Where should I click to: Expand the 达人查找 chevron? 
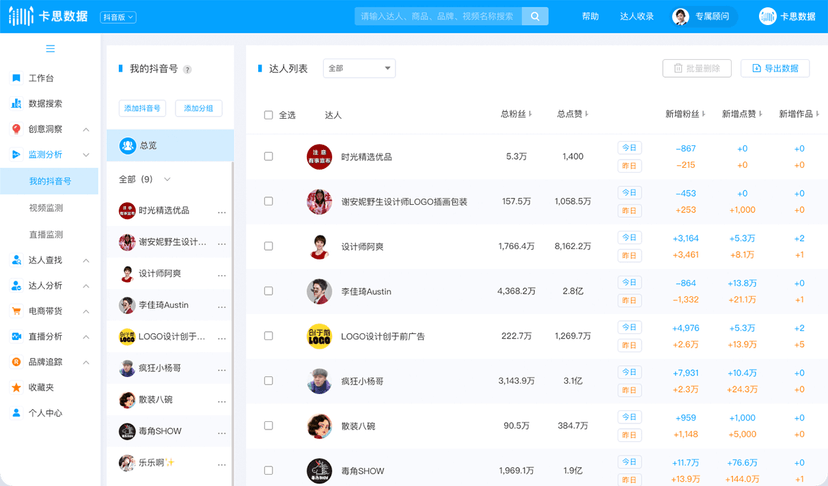tap(86, 260)
